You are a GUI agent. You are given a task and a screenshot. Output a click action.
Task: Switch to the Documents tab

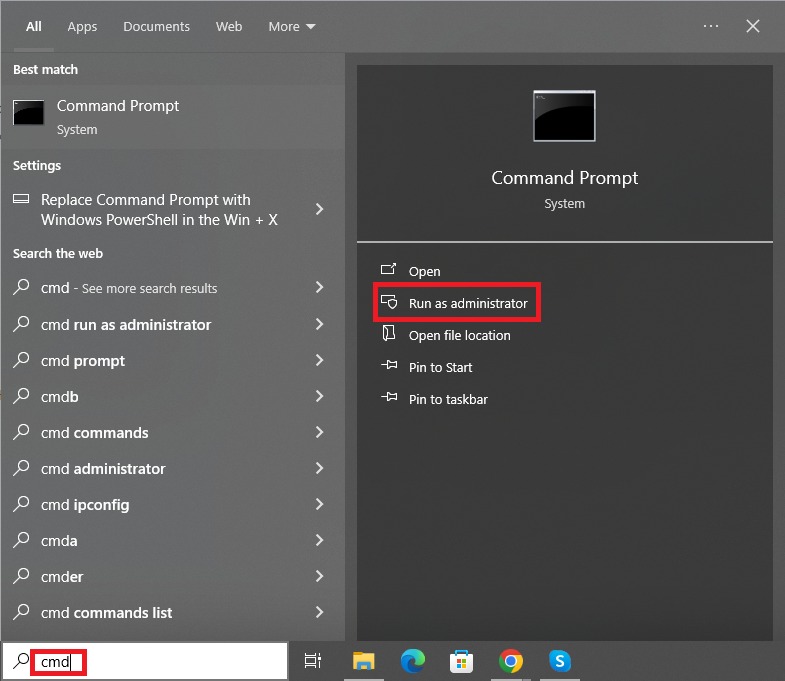[156, 27]
